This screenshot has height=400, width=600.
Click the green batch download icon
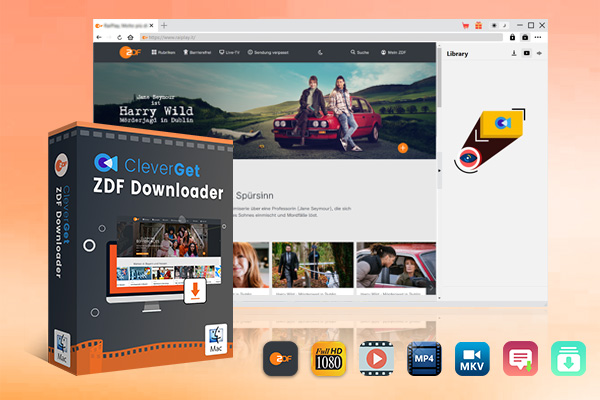pos(568,359)
